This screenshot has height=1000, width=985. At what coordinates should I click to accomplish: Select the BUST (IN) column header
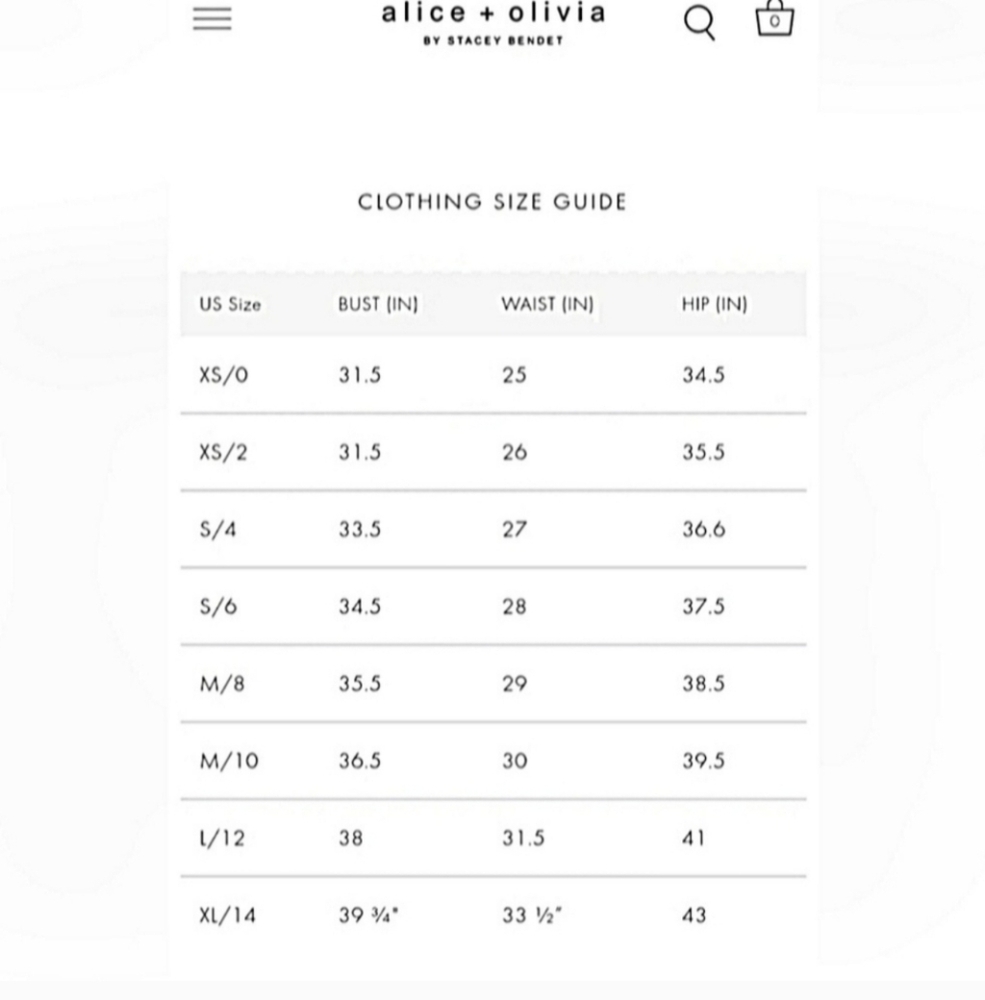click(378, 304)
